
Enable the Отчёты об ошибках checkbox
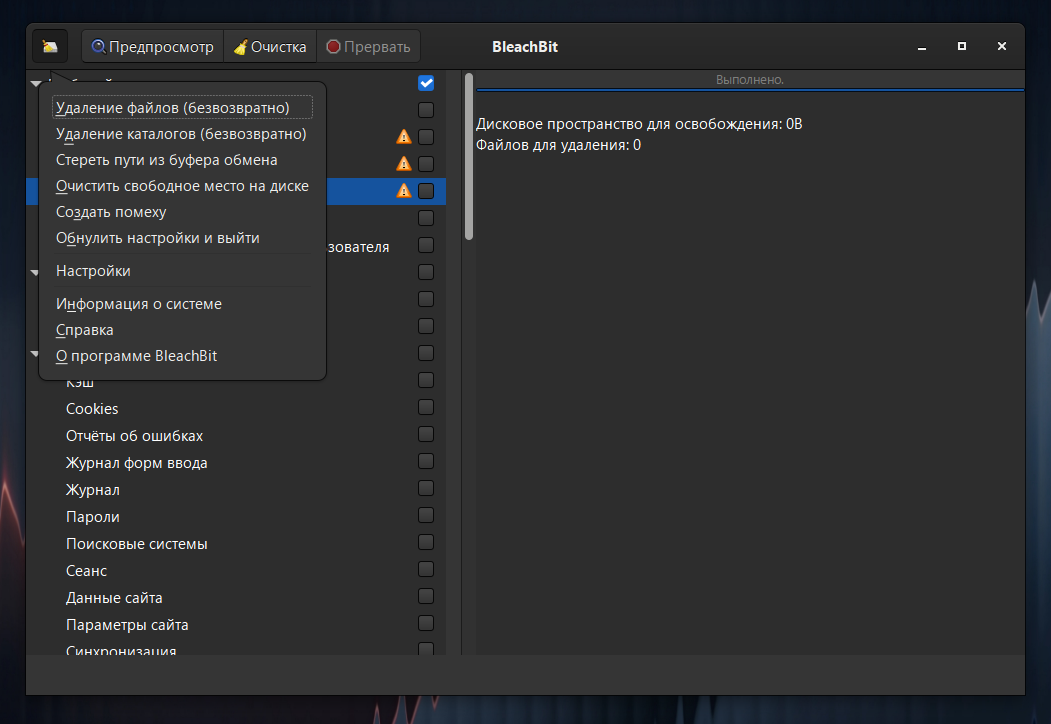[x=426, y=434]
